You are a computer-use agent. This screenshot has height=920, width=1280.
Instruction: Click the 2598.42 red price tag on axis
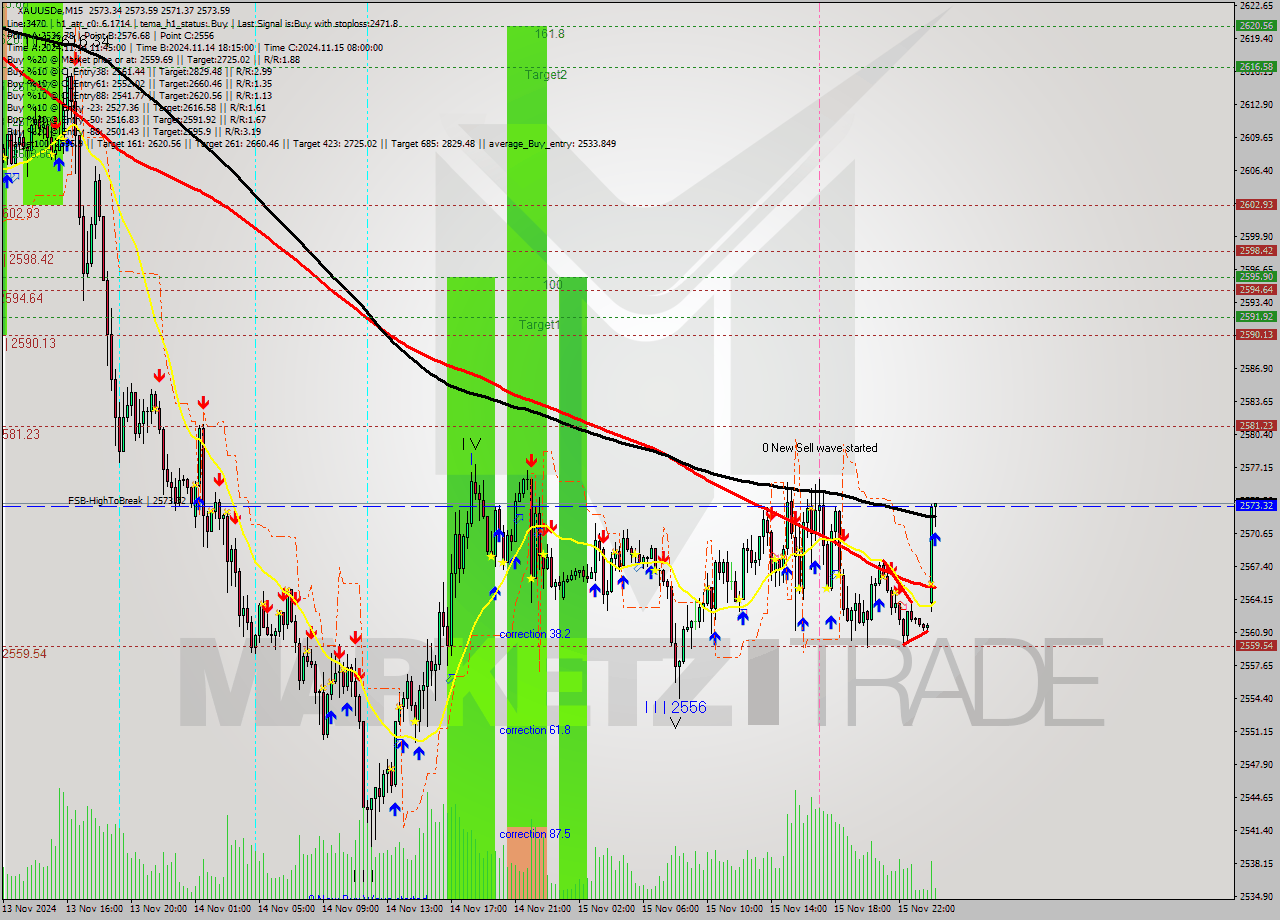pyautogui.click(x=1256, y=251)
